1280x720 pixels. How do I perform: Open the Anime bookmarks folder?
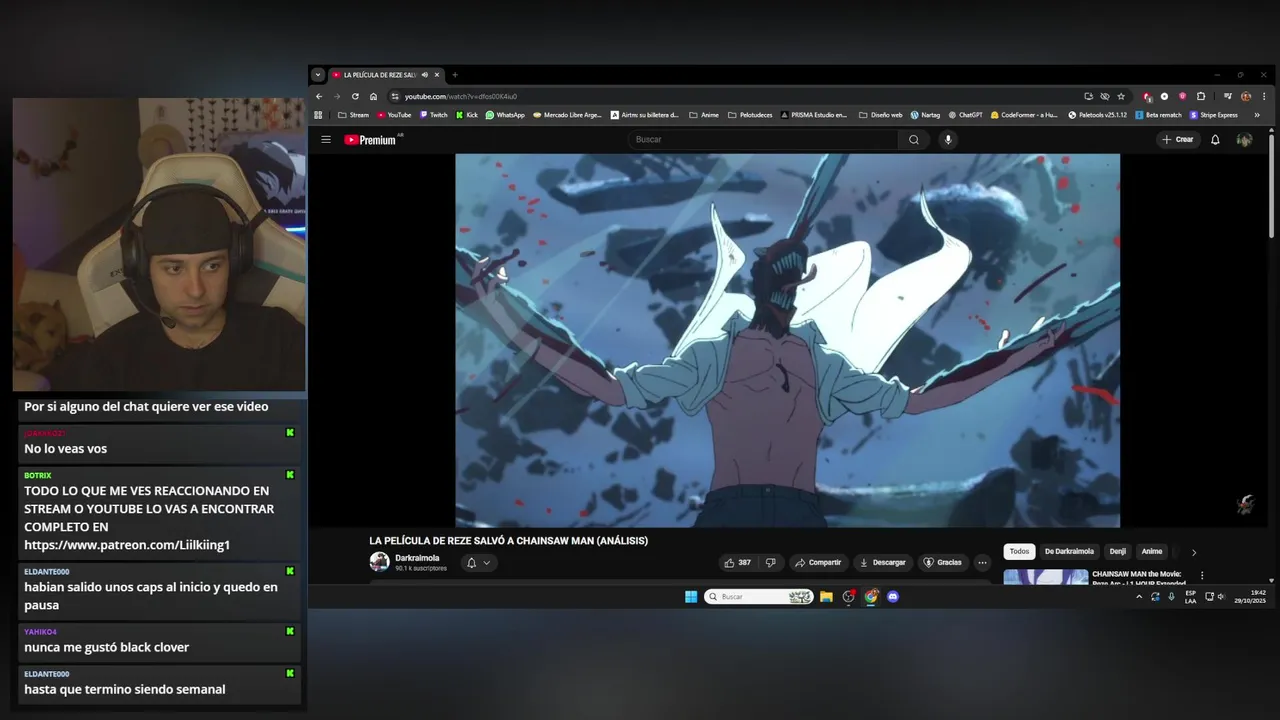(x=703, y=115)
